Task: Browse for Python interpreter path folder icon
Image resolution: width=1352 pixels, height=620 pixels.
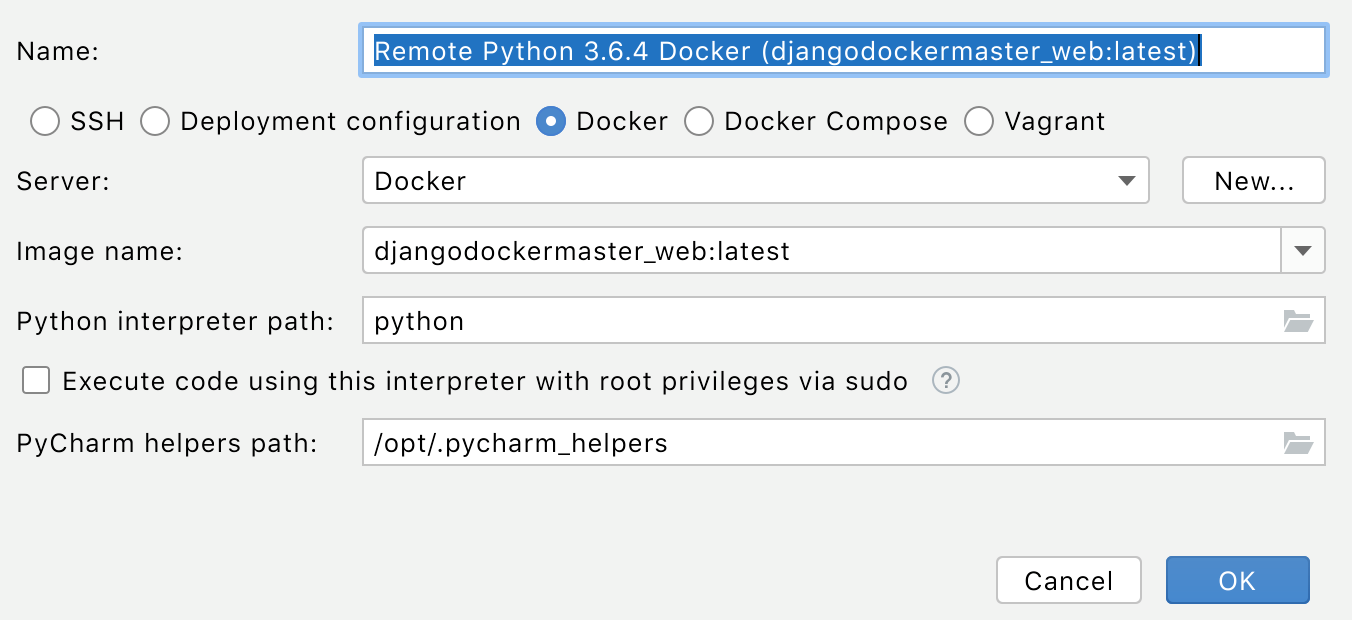Action: click(x=1297, y=321)
